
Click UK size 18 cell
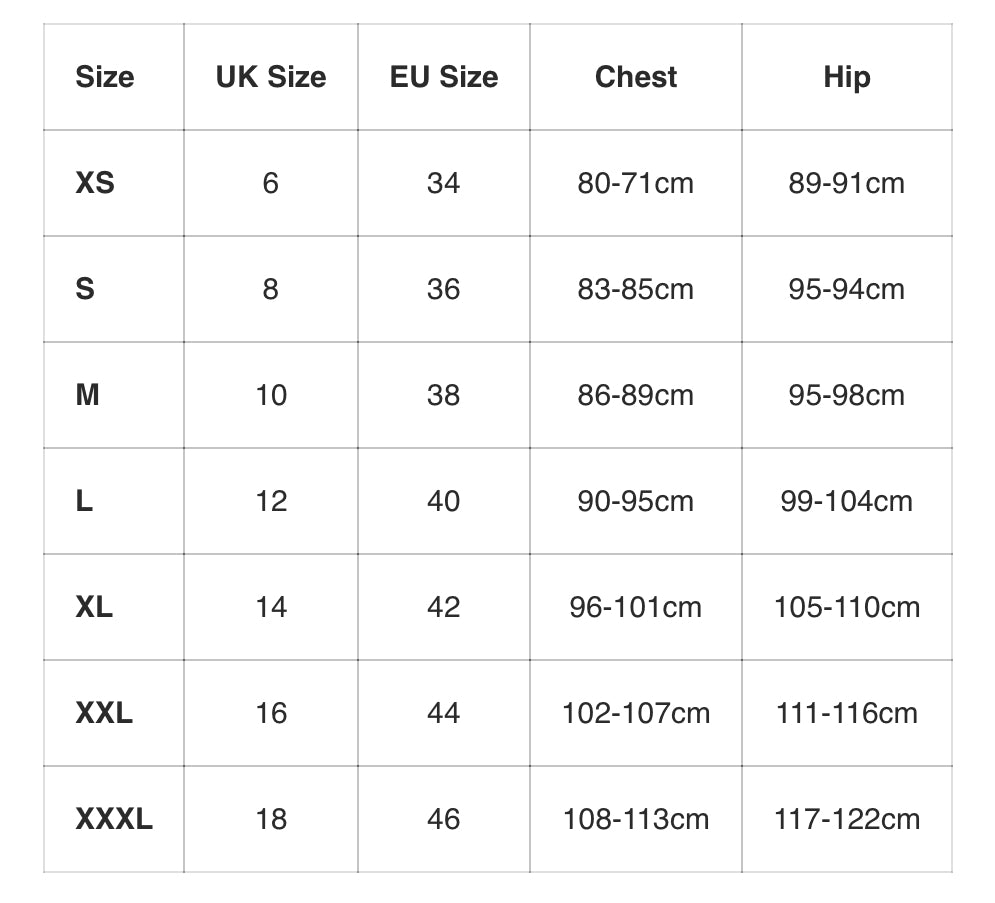pos(271,819)
